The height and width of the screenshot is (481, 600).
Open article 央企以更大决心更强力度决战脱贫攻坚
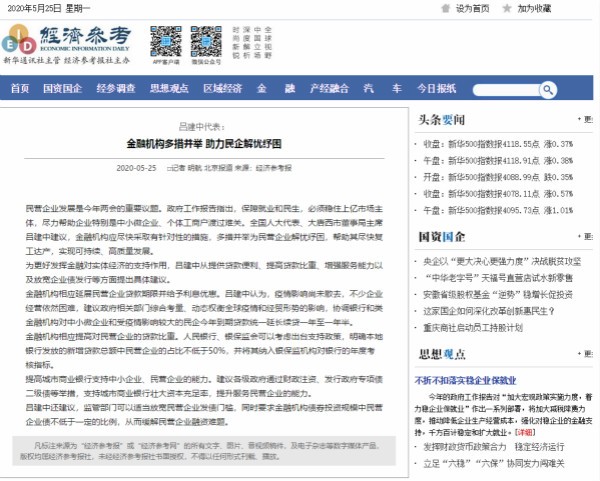(502, 261)
